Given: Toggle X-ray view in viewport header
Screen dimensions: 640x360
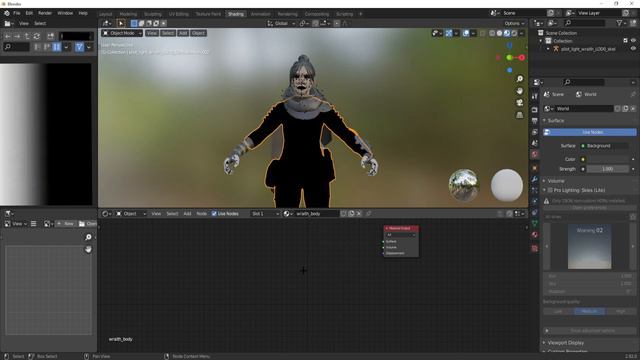Looking at the screenshot, I should 482,33.
